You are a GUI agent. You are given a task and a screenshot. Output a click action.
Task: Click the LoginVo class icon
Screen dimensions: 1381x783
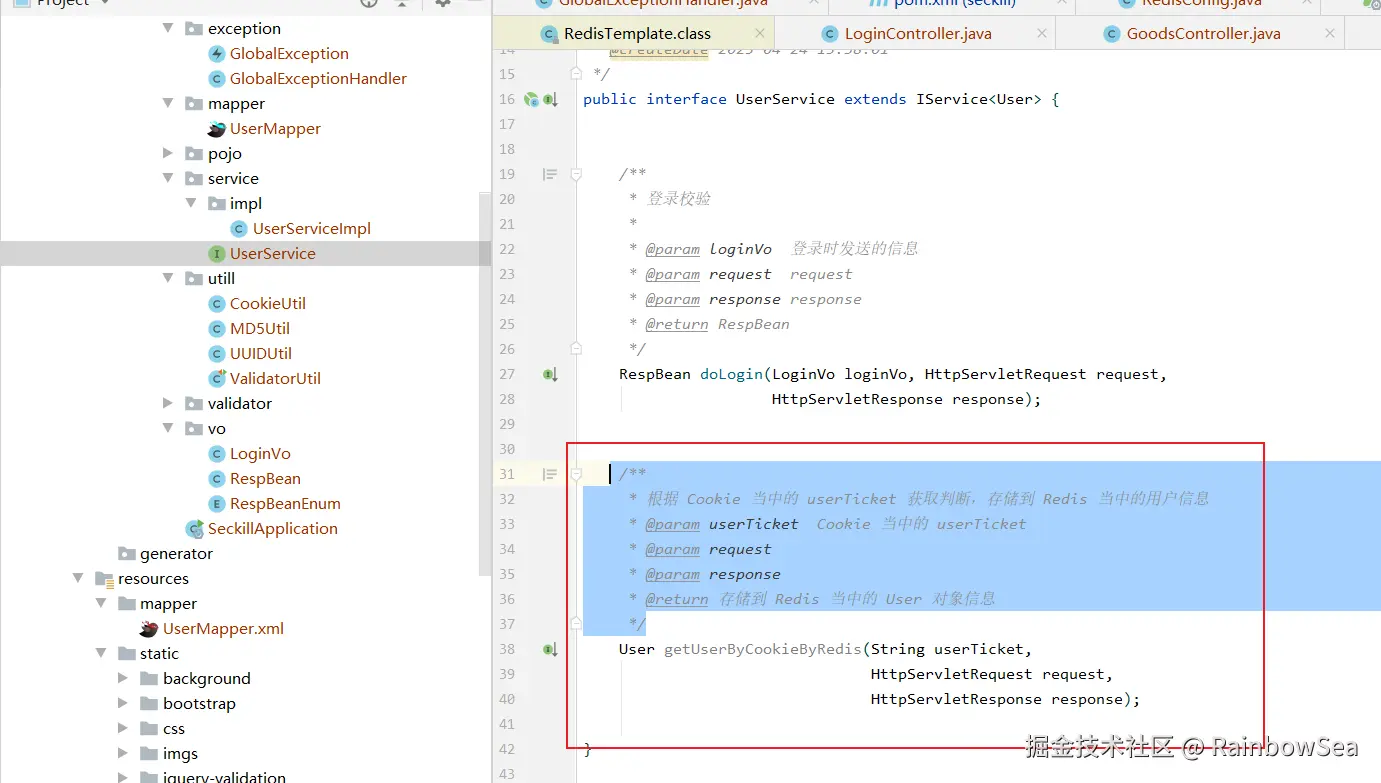coord(216,454)
